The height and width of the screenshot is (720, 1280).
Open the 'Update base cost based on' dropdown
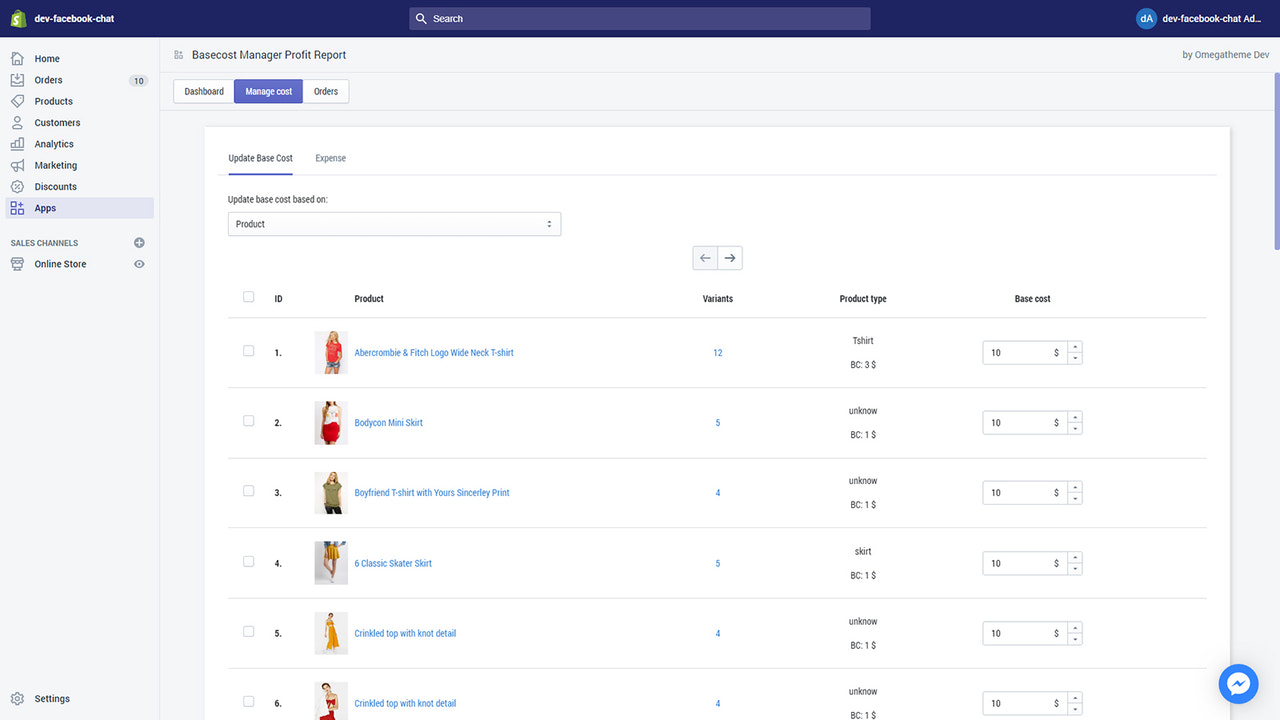(393, 223)
